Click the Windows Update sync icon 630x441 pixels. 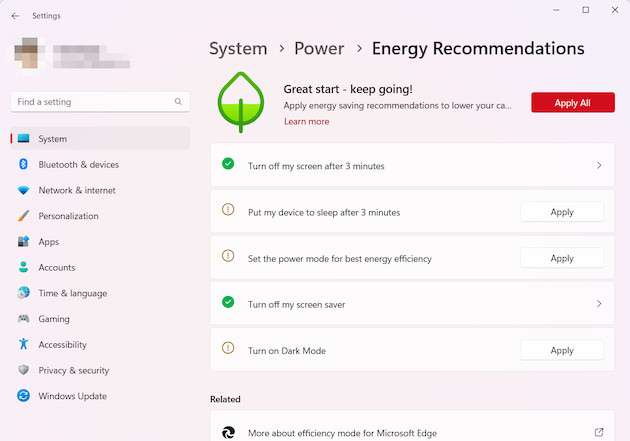[x=23, y=396]
